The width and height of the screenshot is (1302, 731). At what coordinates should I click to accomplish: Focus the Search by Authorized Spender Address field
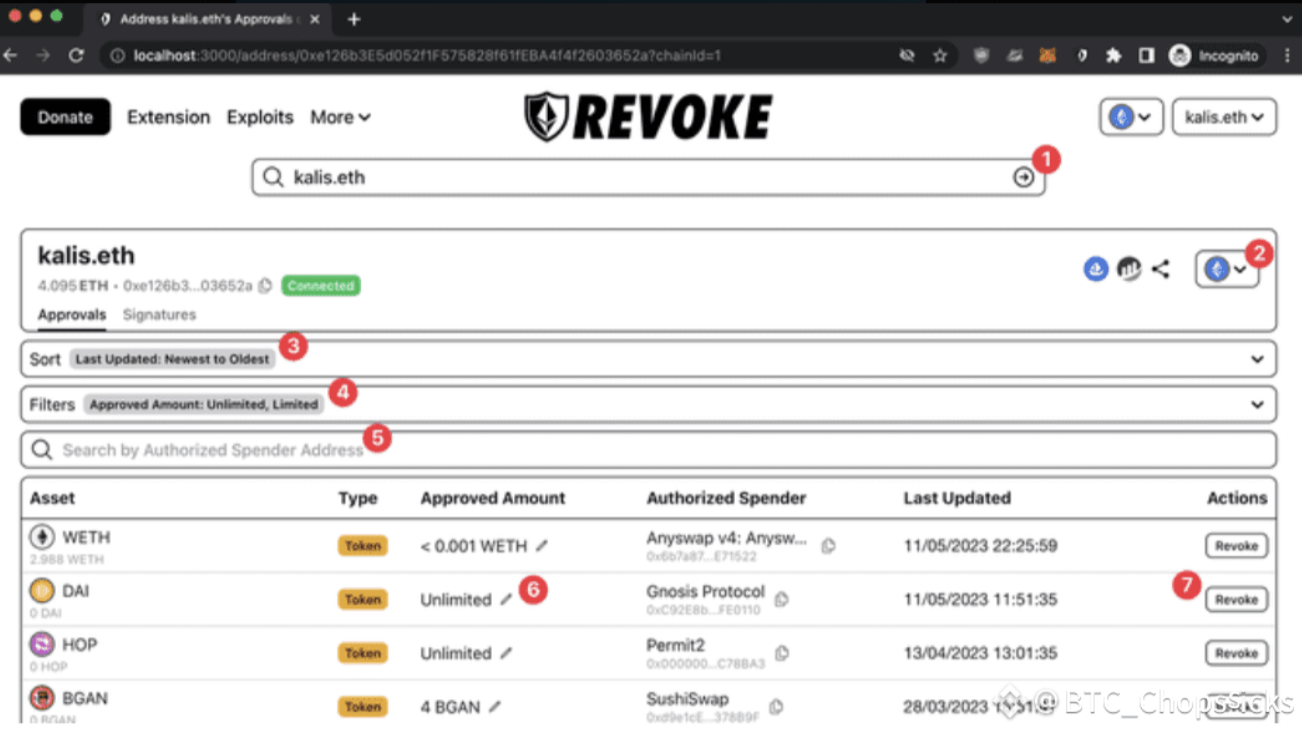pos(648,450)
